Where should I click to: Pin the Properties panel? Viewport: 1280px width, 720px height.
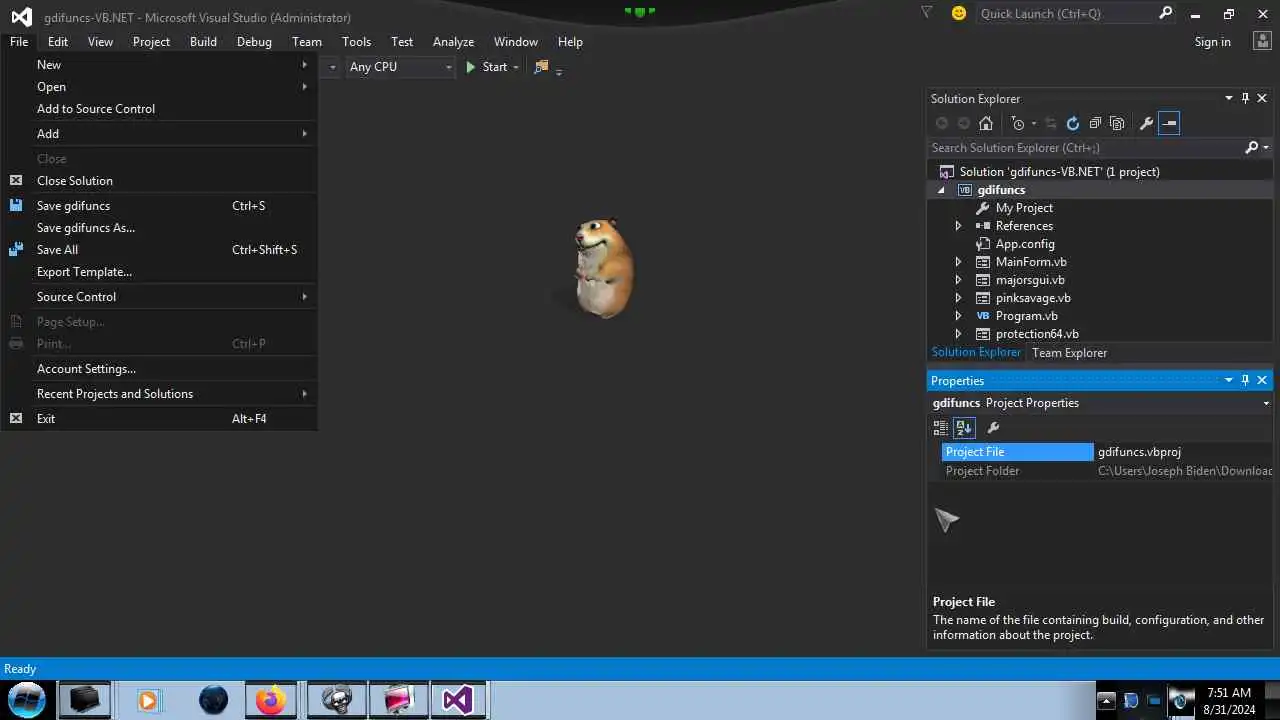(x=1245, y=380)
